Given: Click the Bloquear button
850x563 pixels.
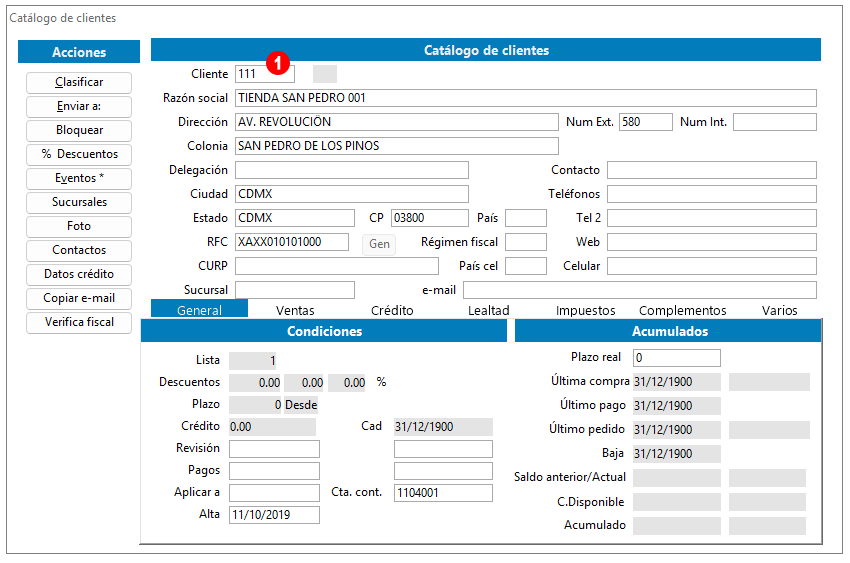Looking at the screenshot, I should point(79,131).
